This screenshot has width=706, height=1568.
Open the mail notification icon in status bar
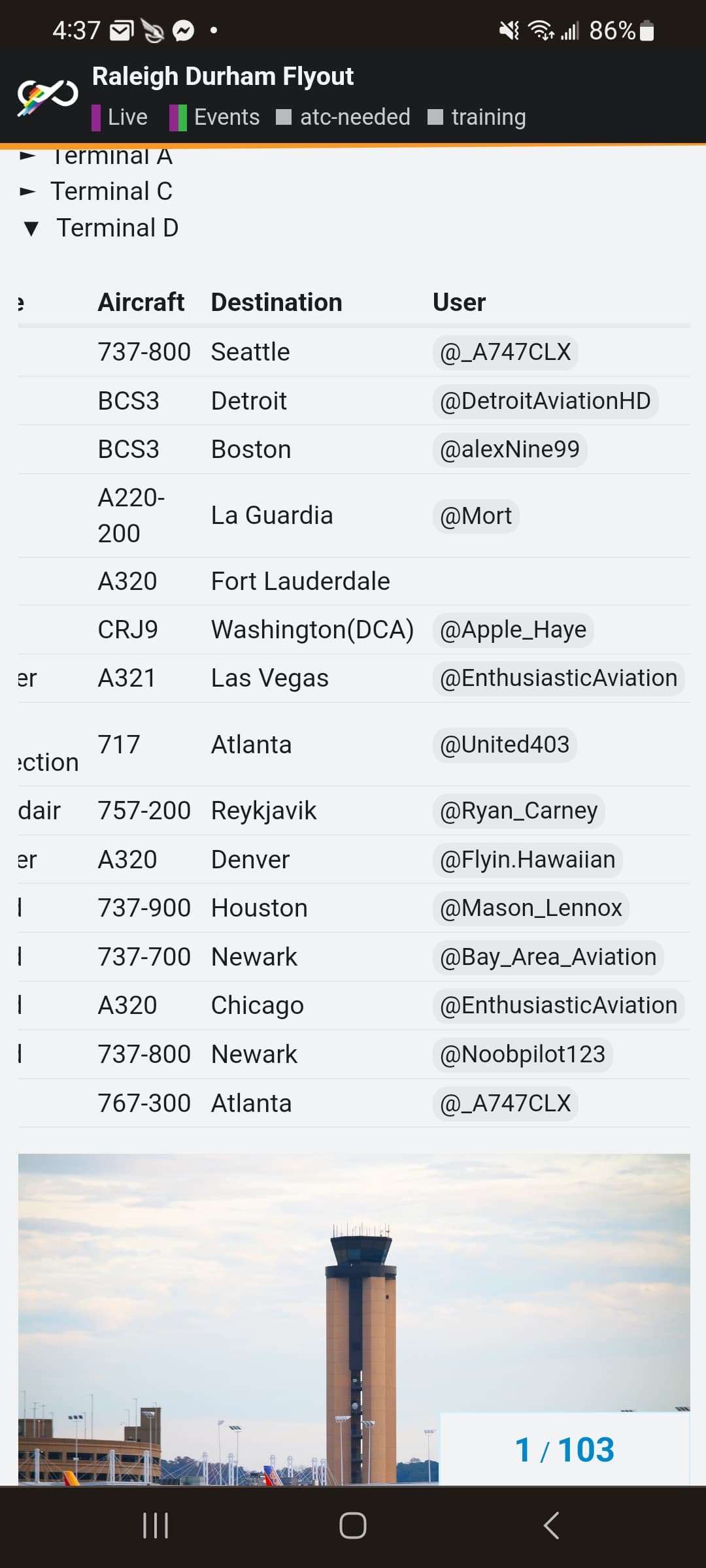[x=122, y=31]
